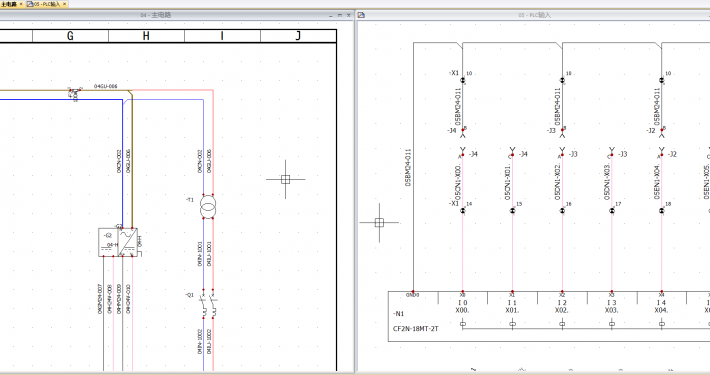The image size is (710, 375).
Task: Maximize the 04 - 主电路 child window
Action: [340, 15]
